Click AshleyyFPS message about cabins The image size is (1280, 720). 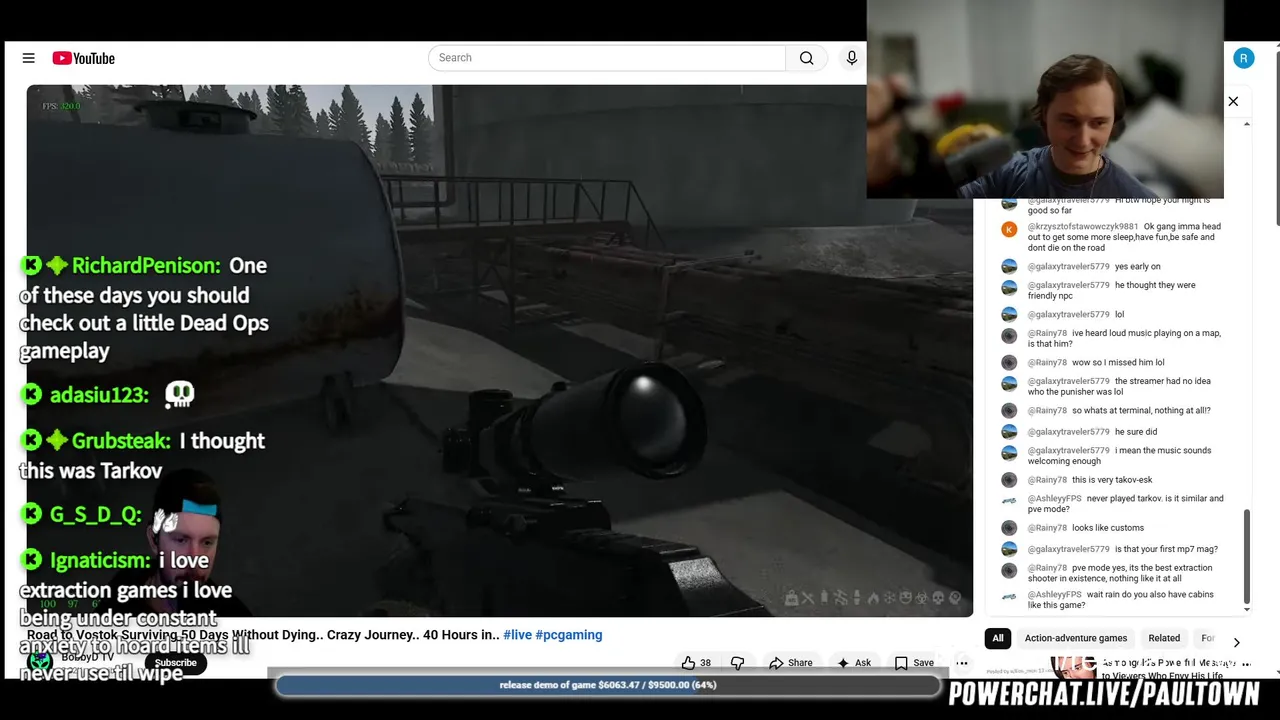pos(1120,600)
